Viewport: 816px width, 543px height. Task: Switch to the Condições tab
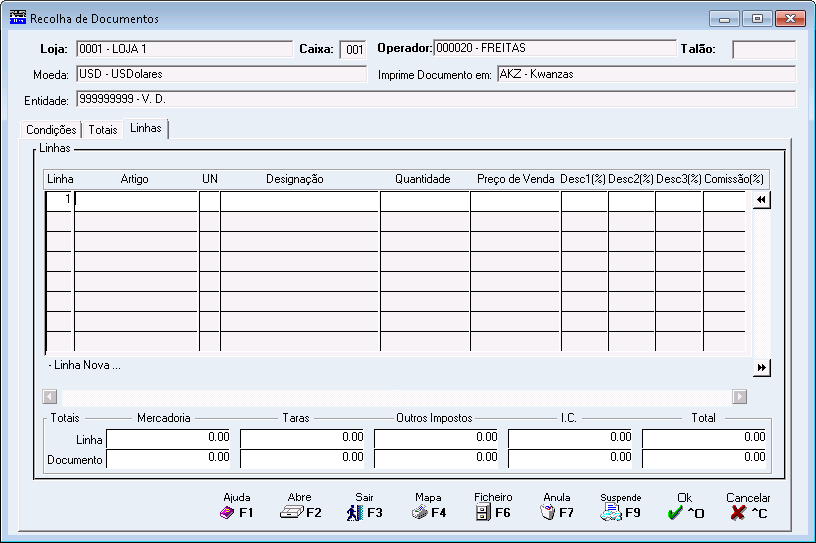pyautogui.click(x=51, y=130)
